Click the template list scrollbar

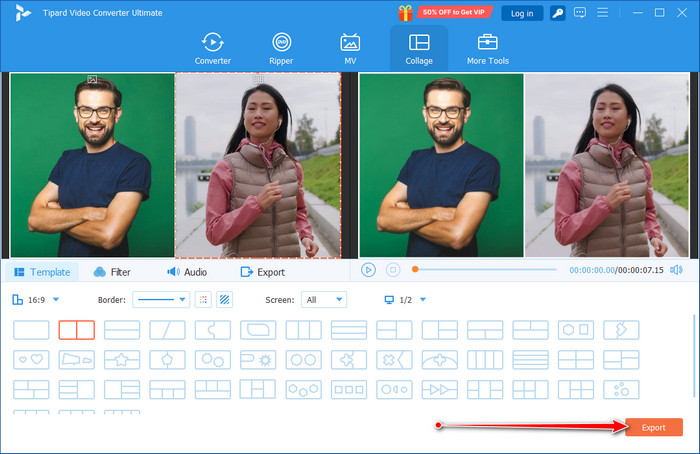[x=693, y=356]
